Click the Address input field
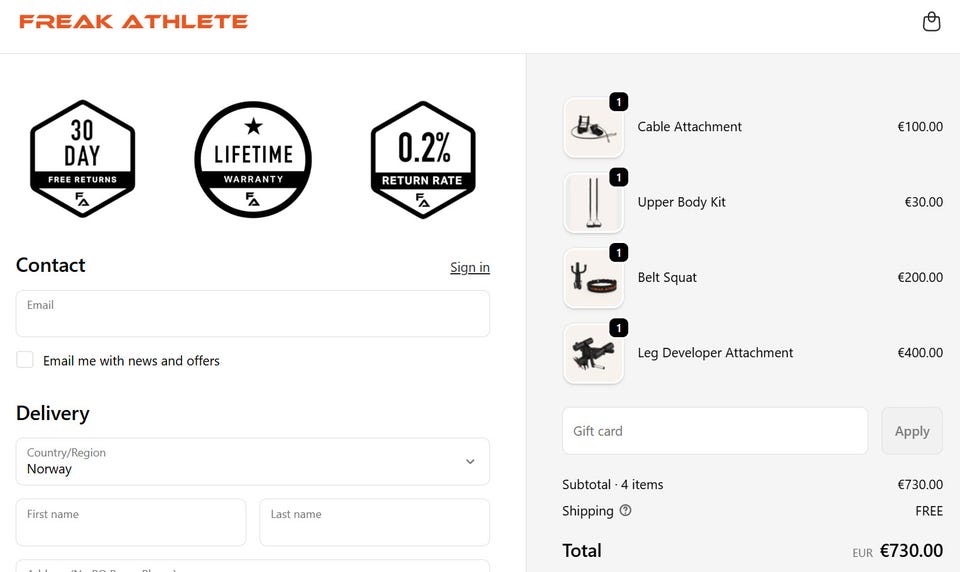 point(252,566)
